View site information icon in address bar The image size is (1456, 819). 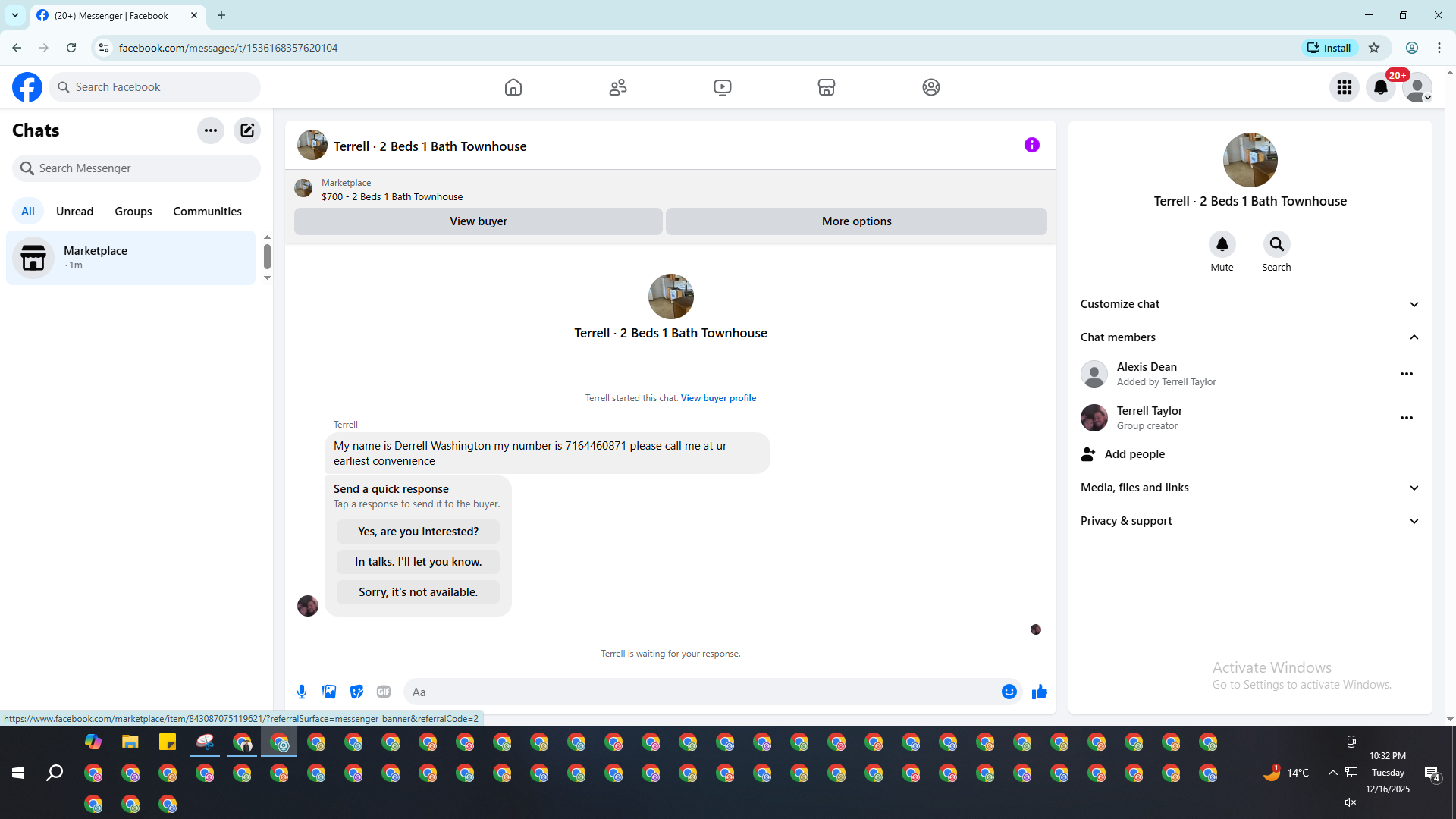[x=104, y=48]
